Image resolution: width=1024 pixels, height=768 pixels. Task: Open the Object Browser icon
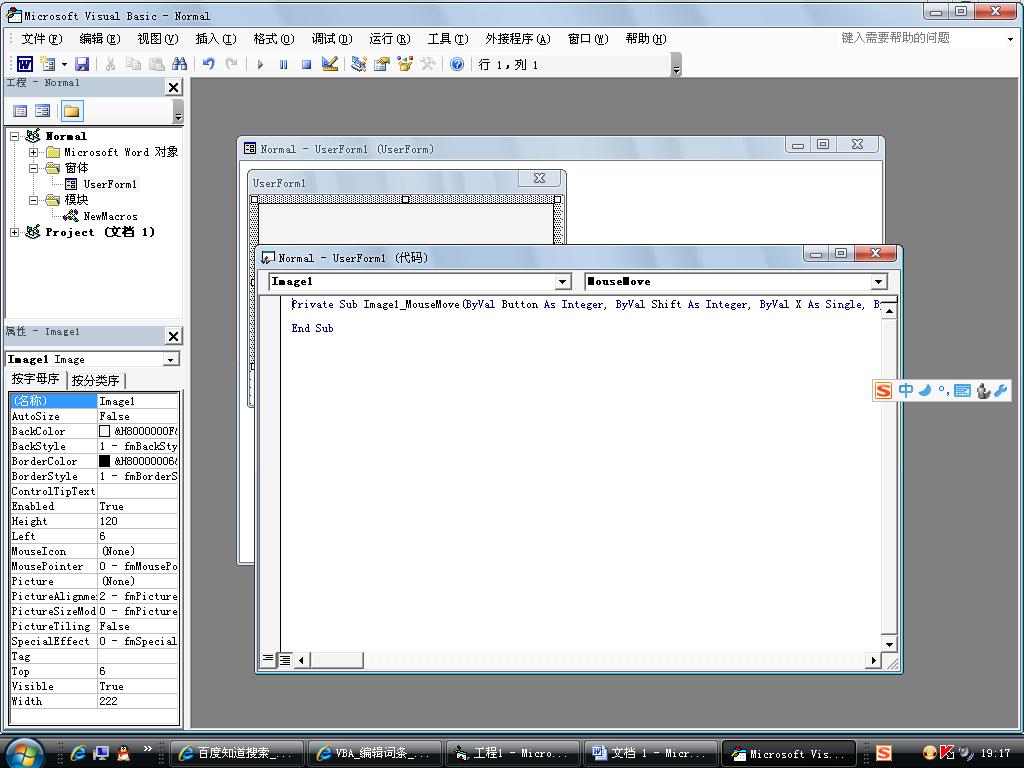(405, 64)
